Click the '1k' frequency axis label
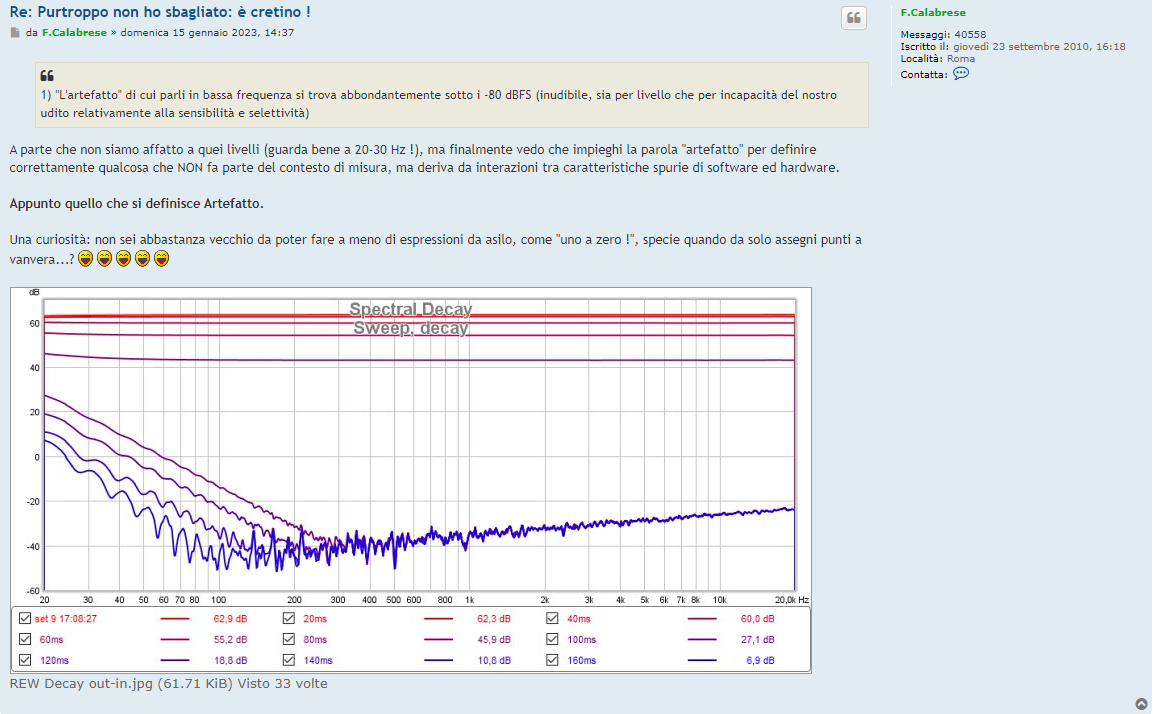This screenshot has width=1157, height=714. [469, 600]
